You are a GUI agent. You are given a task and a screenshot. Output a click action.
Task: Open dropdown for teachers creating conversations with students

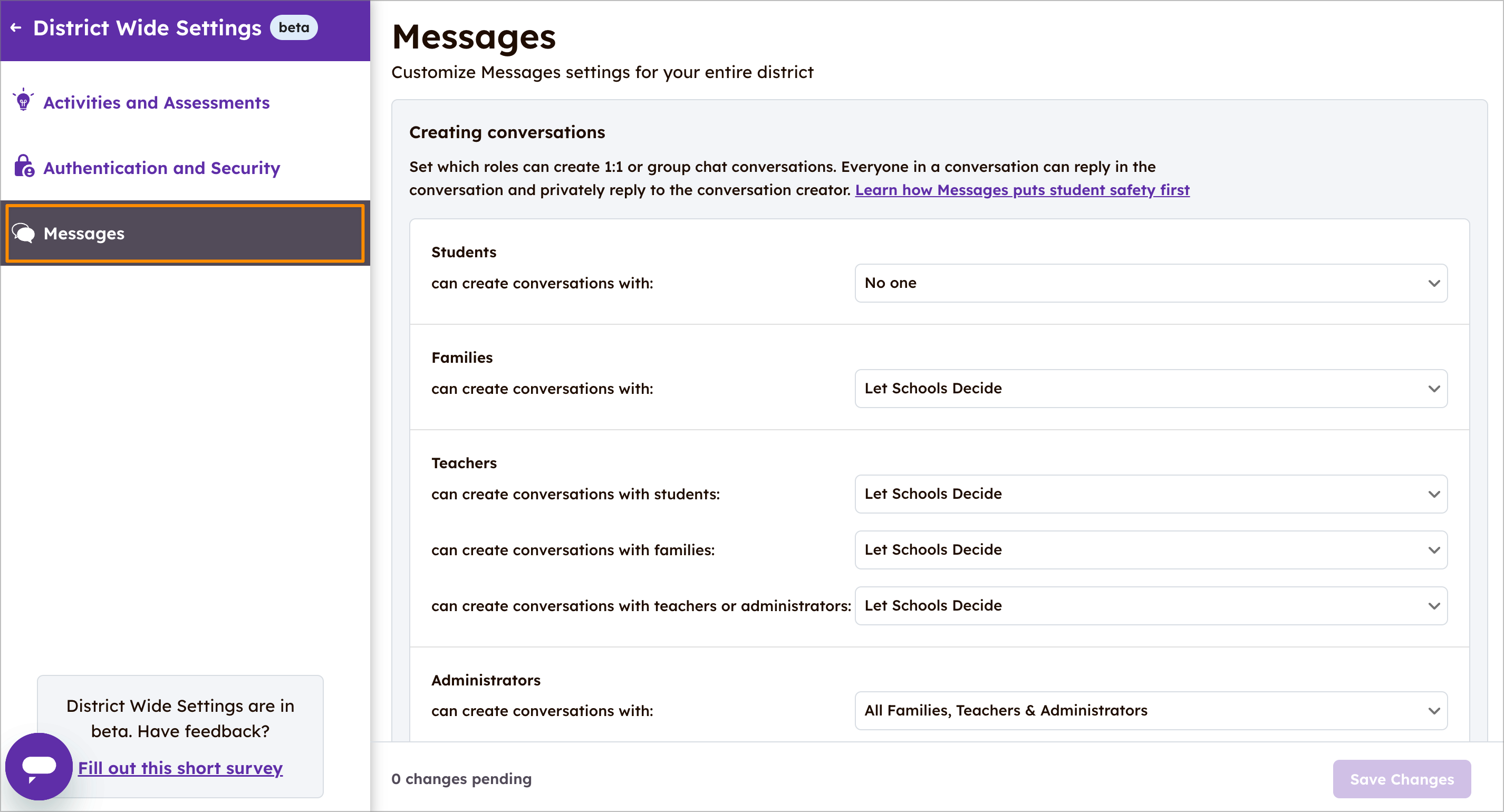click(x=1149, y=494)
